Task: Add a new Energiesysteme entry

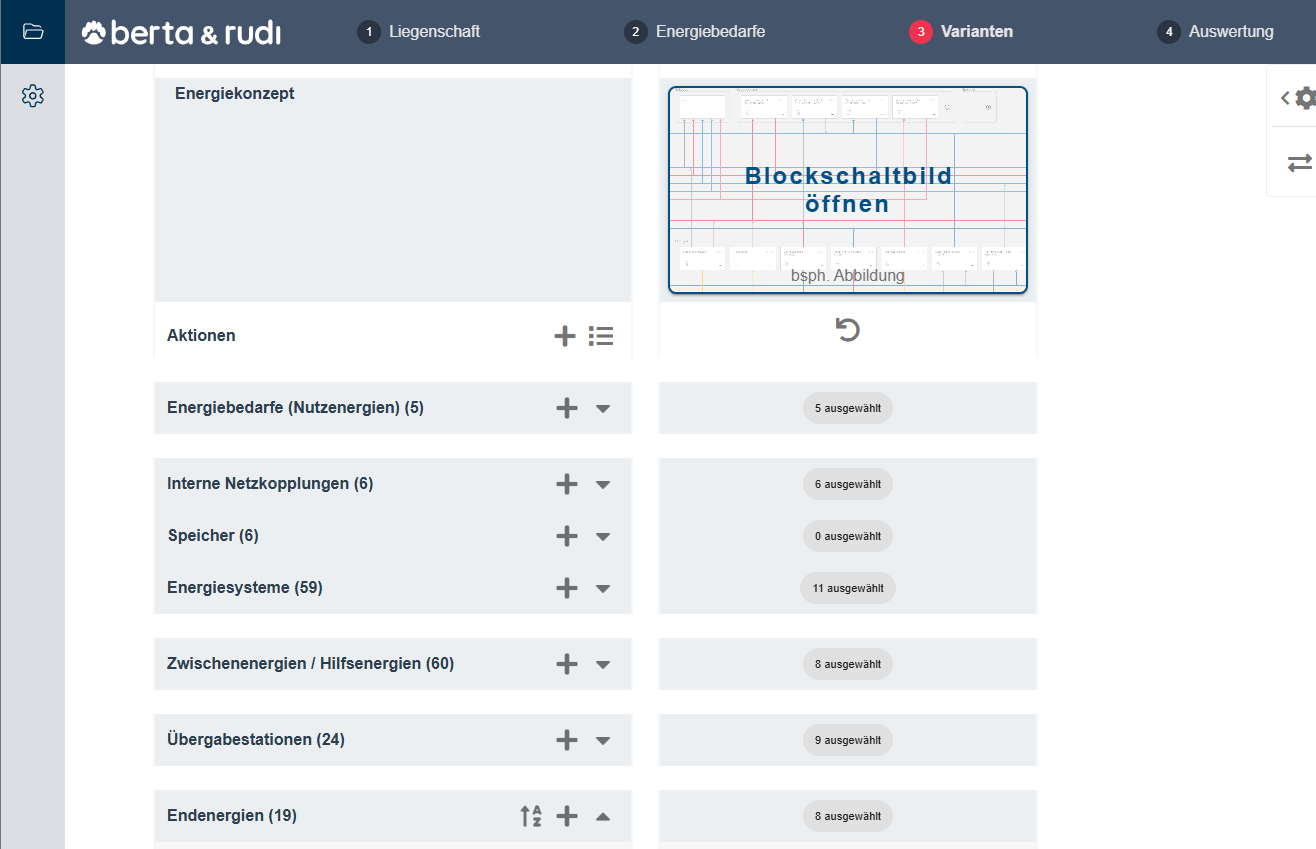Action: (567, 588)
